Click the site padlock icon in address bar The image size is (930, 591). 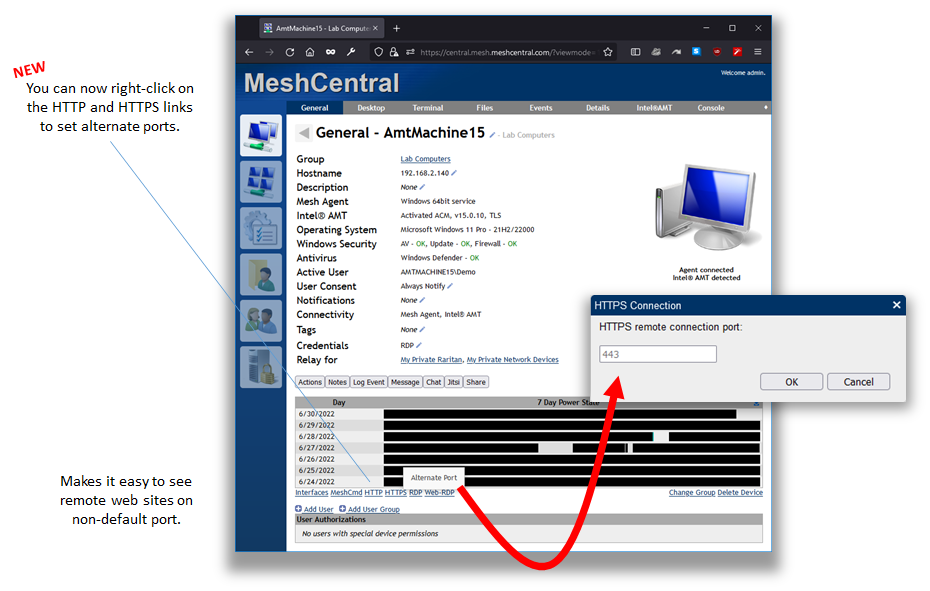click(394, 52)
